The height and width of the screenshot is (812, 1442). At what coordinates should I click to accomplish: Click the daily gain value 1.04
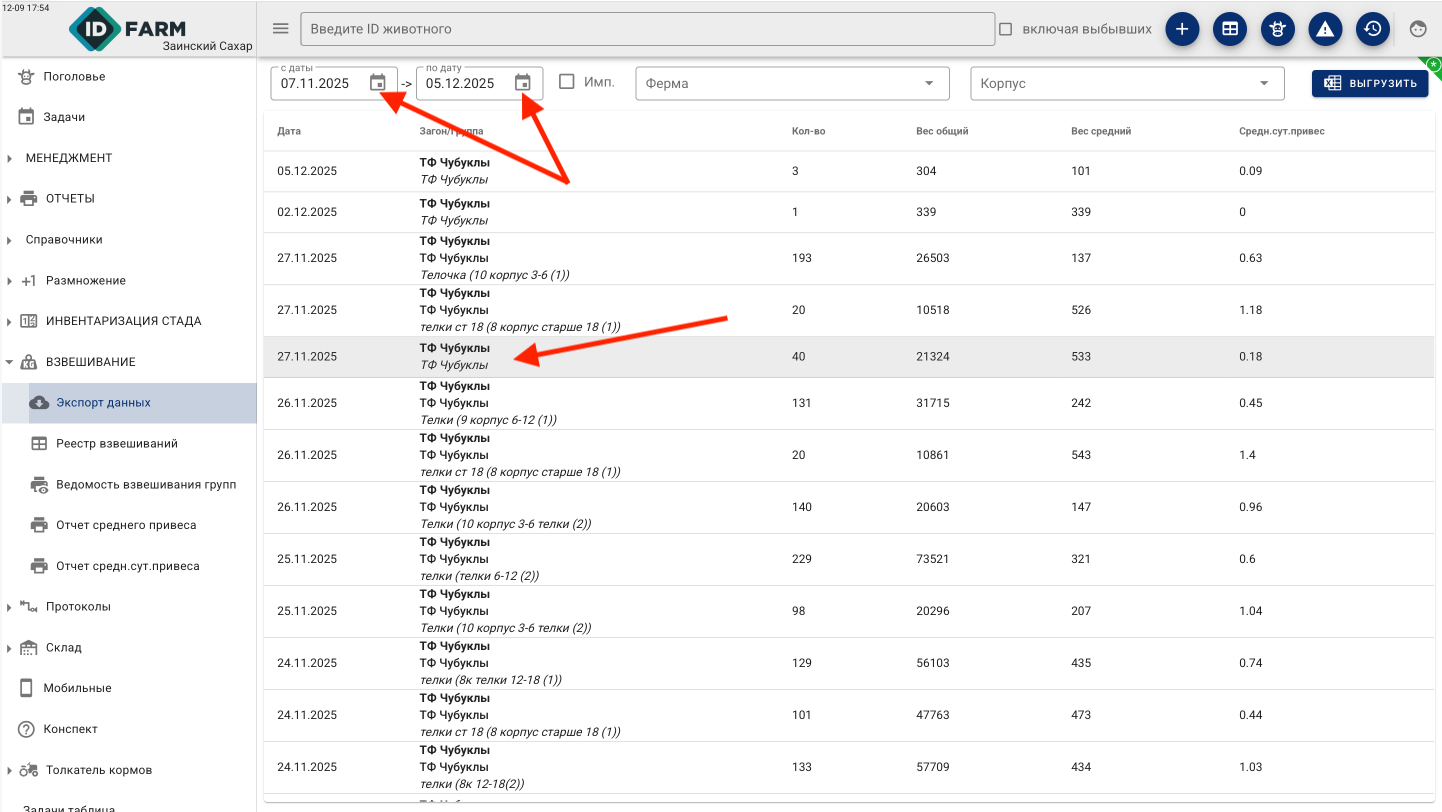(1251, 611)
